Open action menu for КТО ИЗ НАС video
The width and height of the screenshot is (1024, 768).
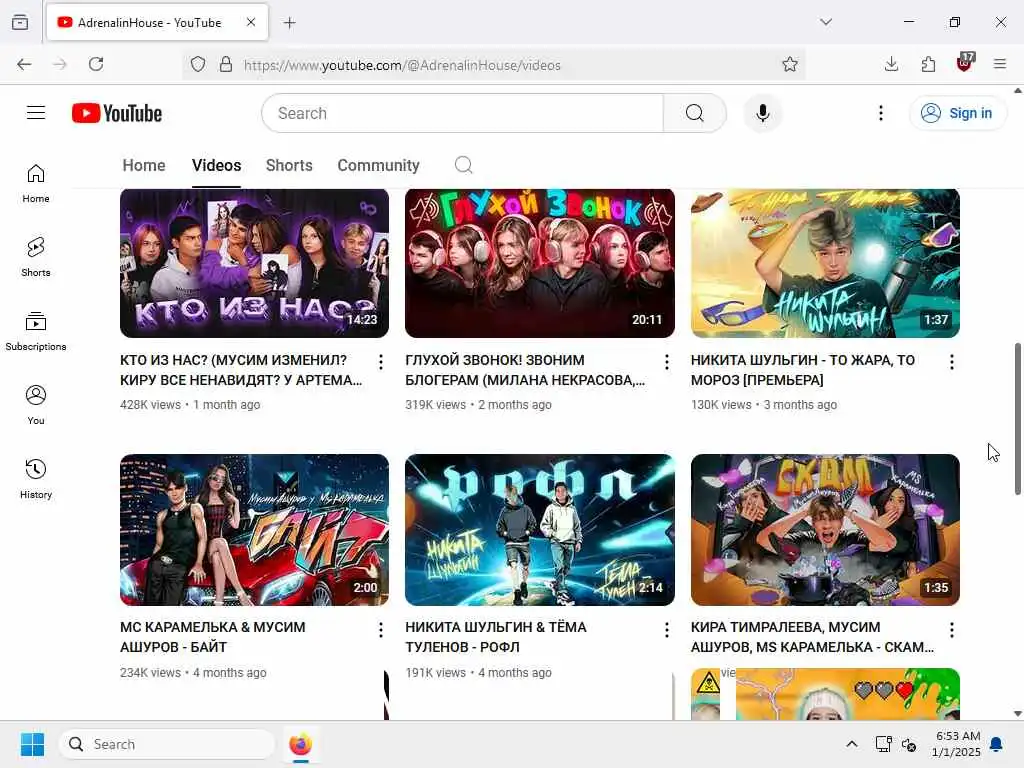pos(381,362)
